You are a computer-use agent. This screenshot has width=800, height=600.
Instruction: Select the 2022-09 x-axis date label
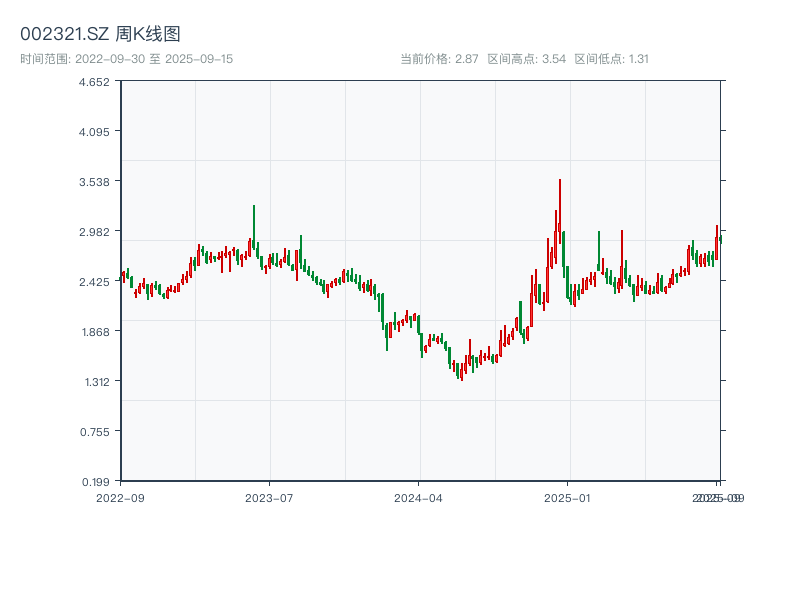point(120,497)
